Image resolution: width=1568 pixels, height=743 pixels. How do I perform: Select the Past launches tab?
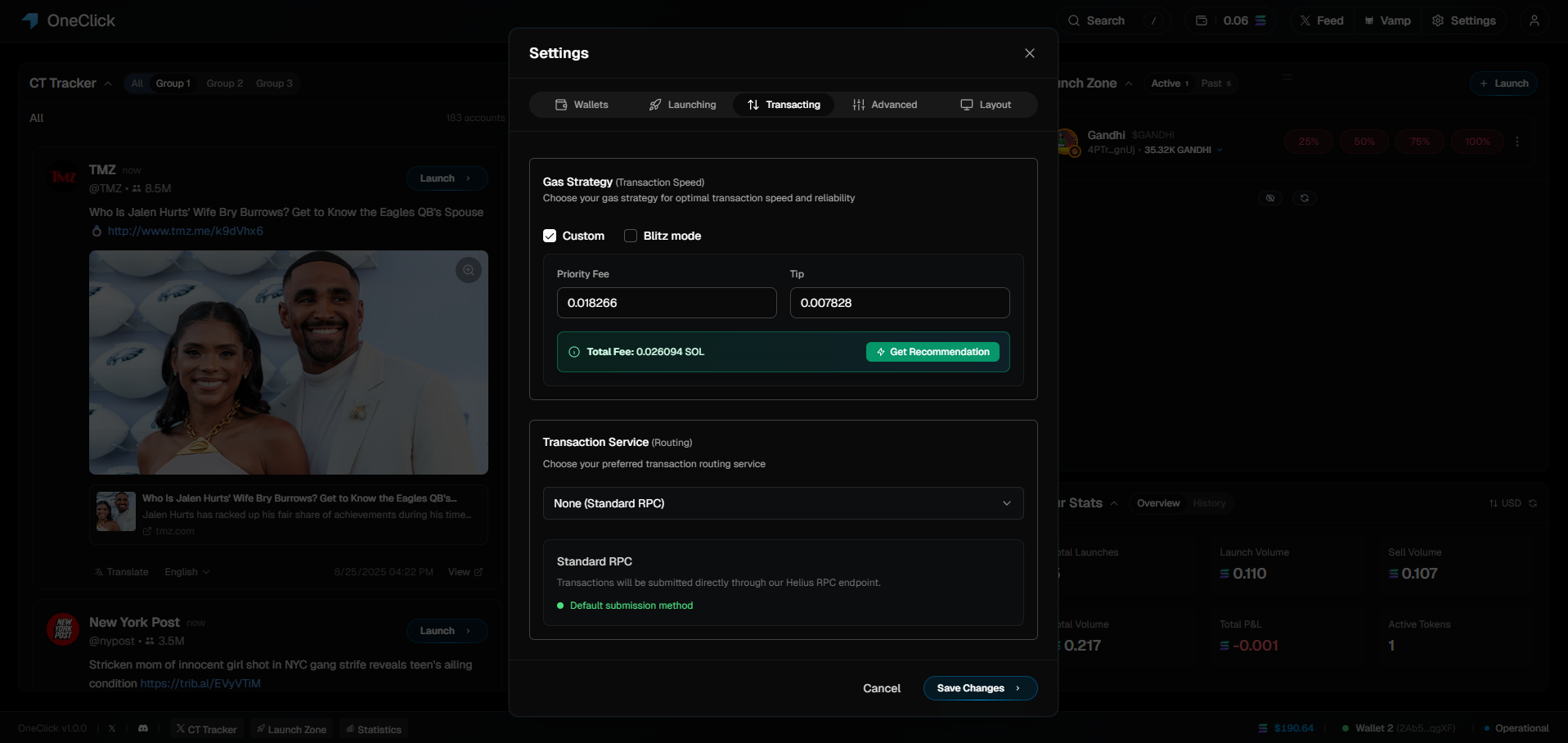coord(1216,83)
